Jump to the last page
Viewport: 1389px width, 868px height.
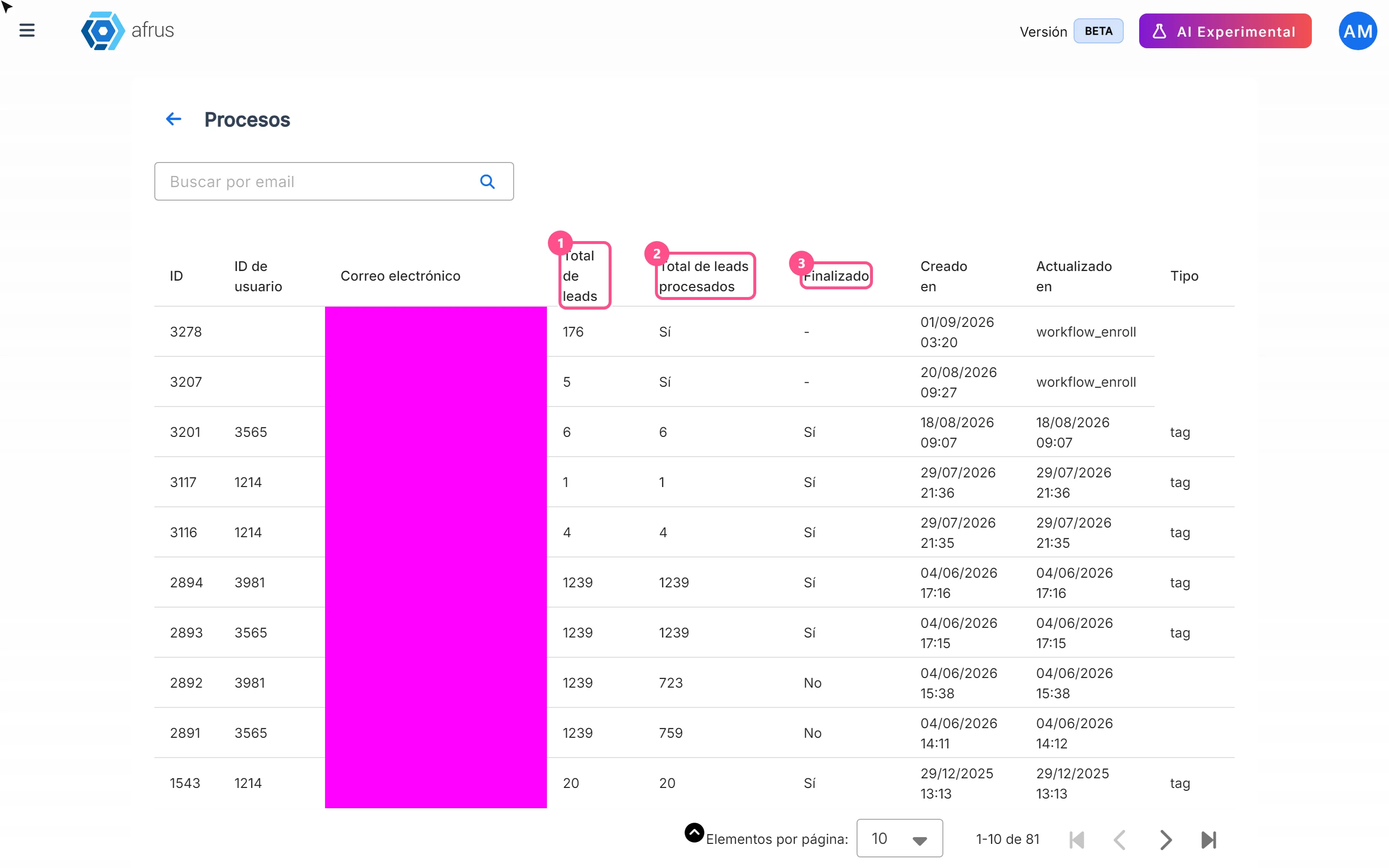1209,839
